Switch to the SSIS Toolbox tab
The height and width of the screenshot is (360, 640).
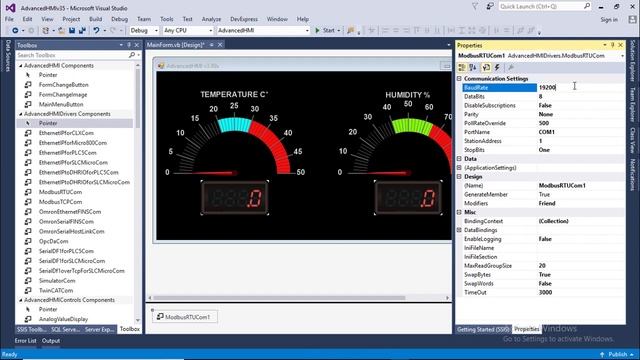(31, 329)
